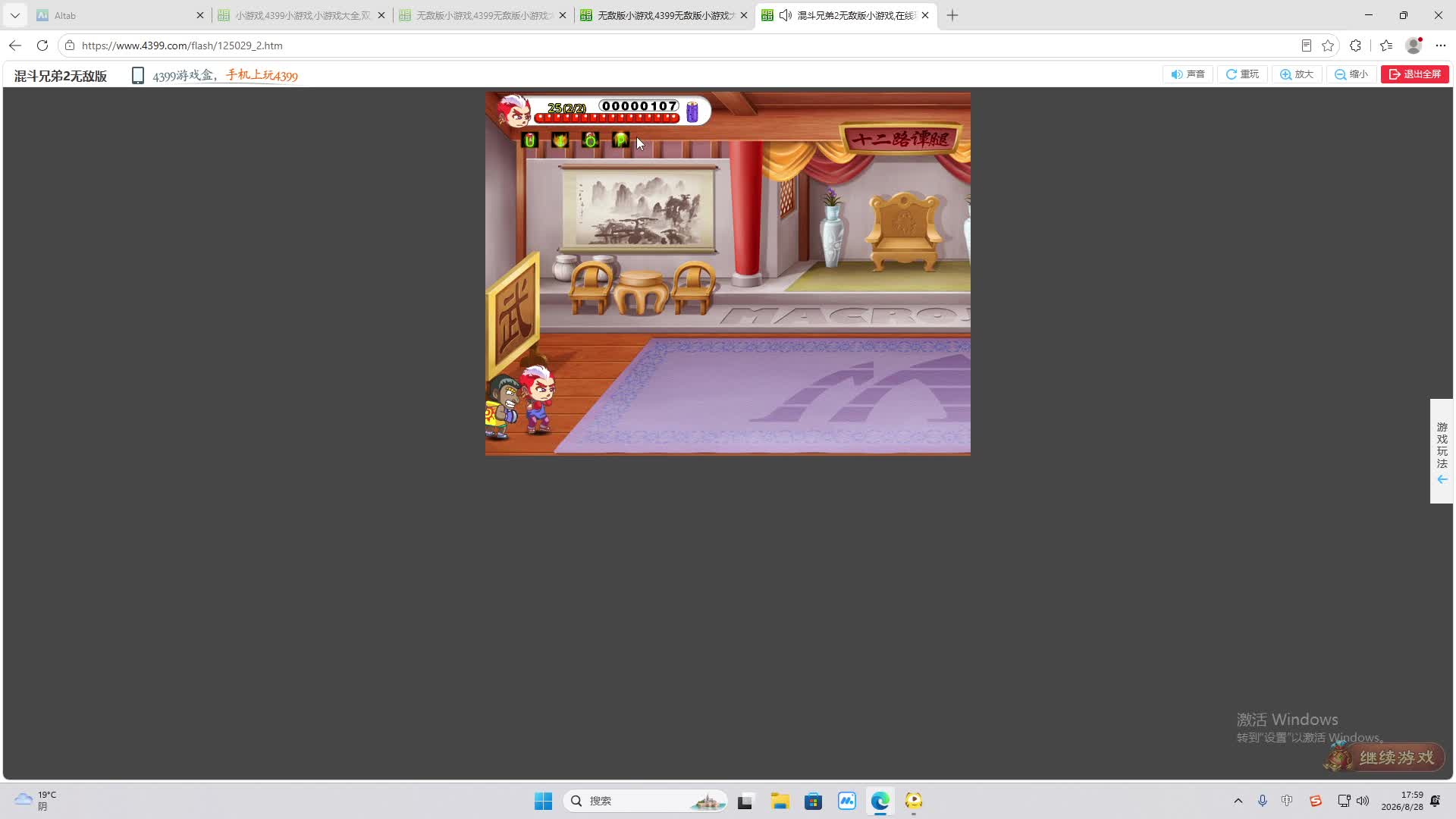The image size is (1456, 819).
Task: Click the score counter 00000107
Action: 639,106
